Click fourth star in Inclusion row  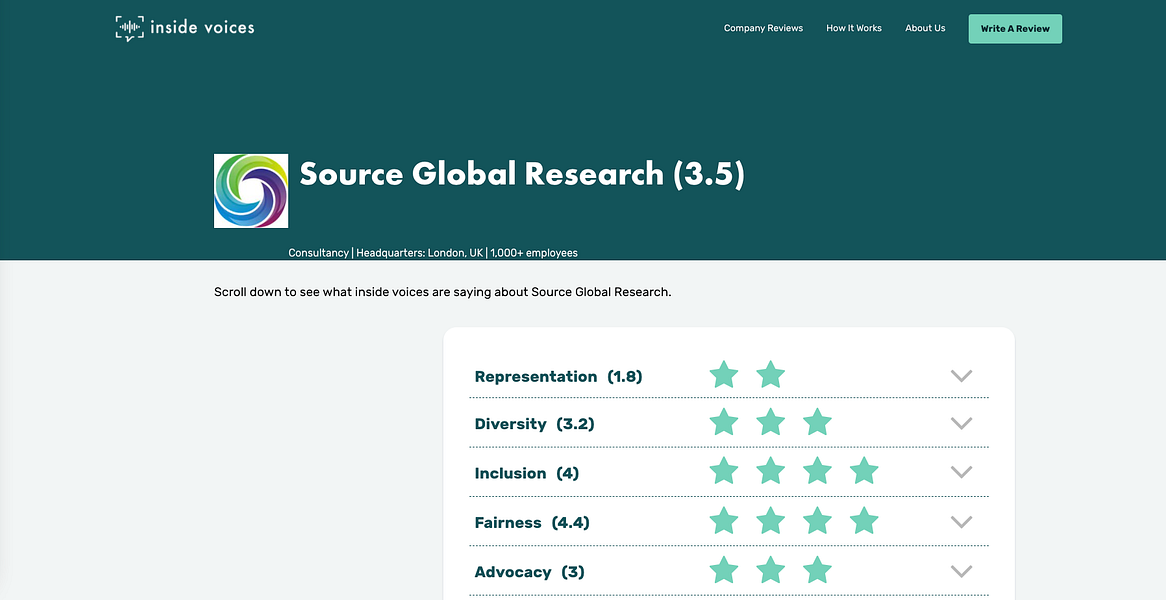click(x=864, y=471)
